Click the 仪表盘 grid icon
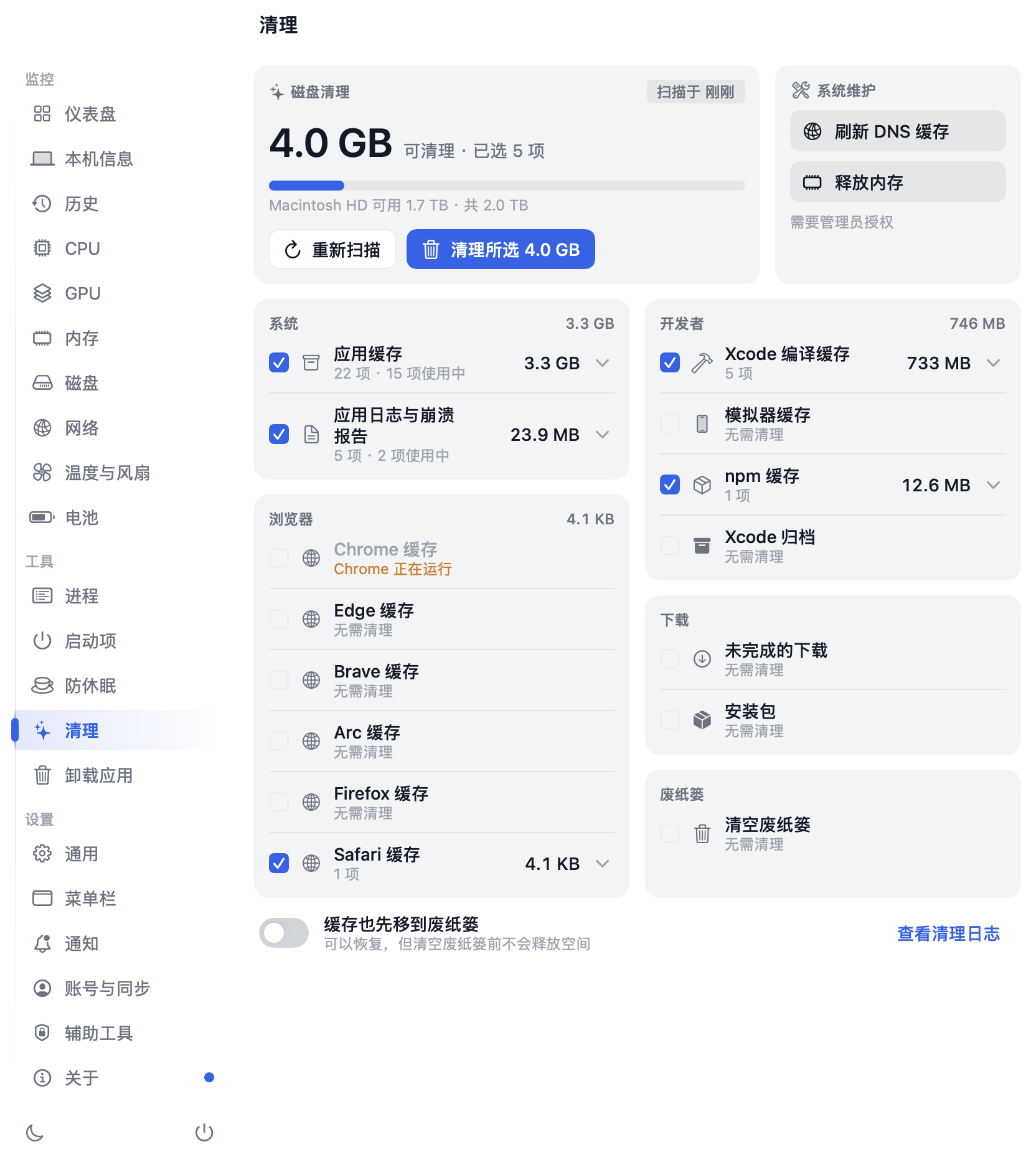This screenshot has height=1167, width=1036. click(42, 114)
